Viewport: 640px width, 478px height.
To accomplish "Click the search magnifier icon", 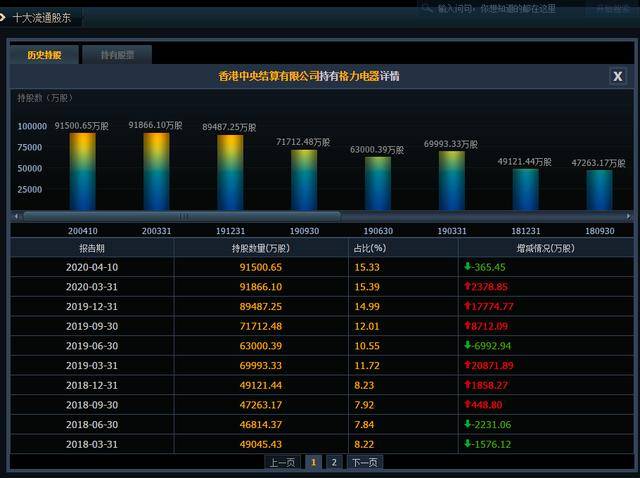I will pyautogui.click(x=427, y=8).
